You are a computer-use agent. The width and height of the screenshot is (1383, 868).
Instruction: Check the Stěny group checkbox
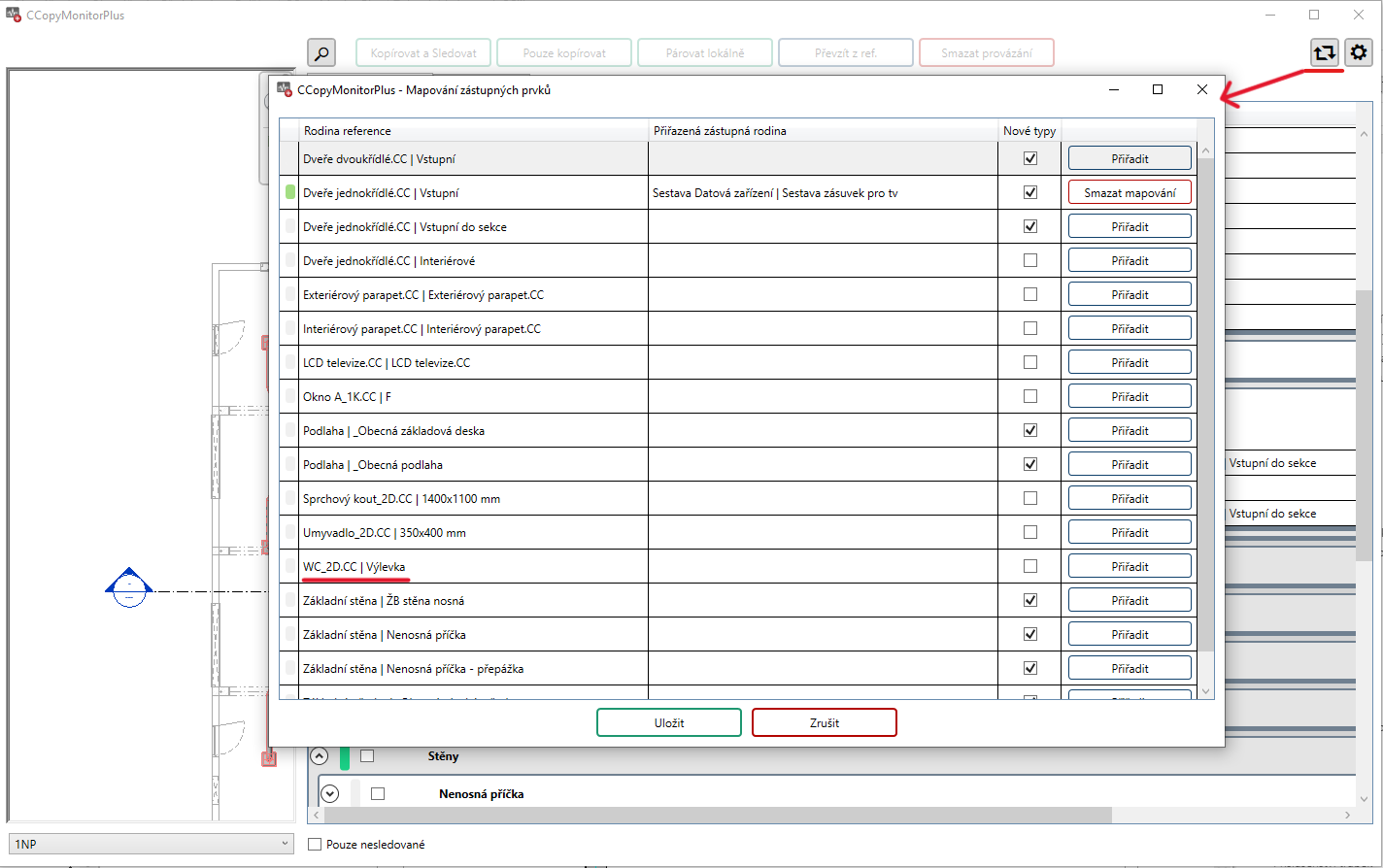tap(367, 755)
